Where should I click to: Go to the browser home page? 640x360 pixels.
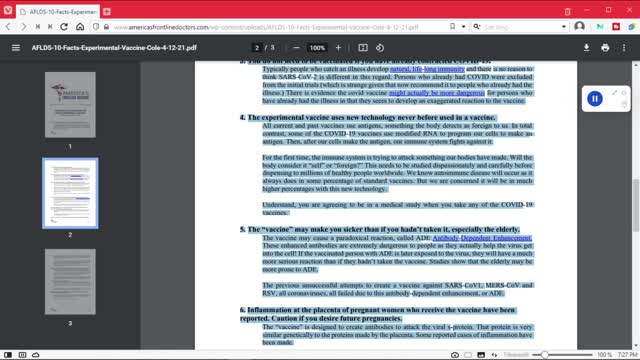80,27
